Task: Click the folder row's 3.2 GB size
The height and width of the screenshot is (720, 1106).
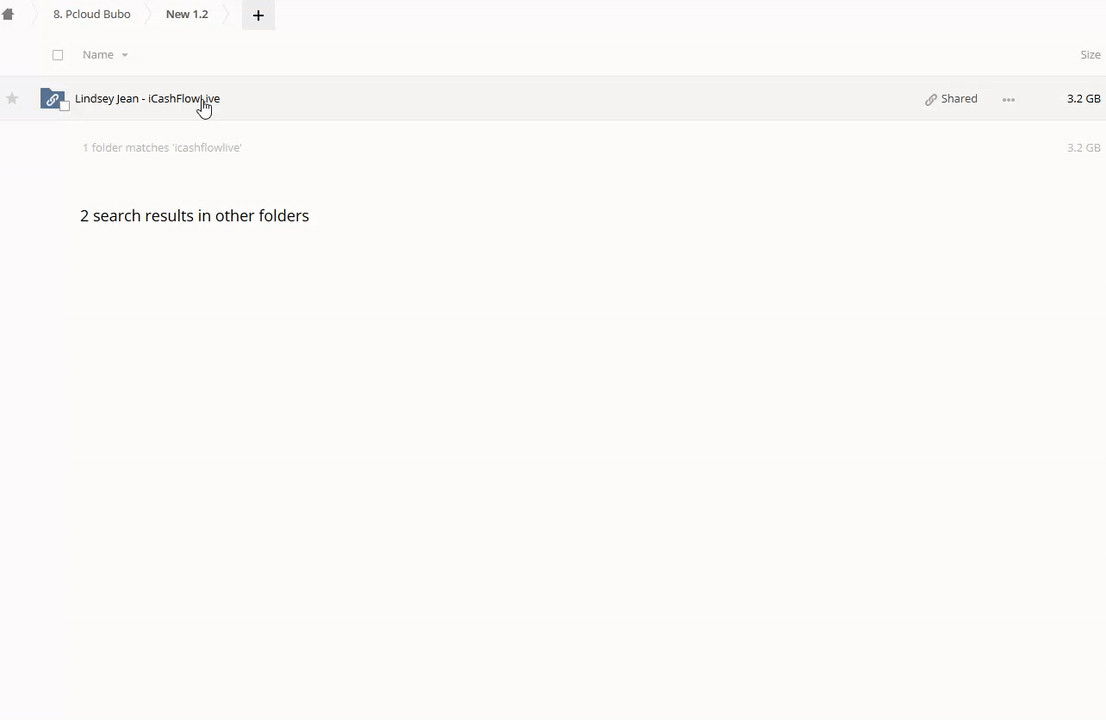Action: 1083,99
